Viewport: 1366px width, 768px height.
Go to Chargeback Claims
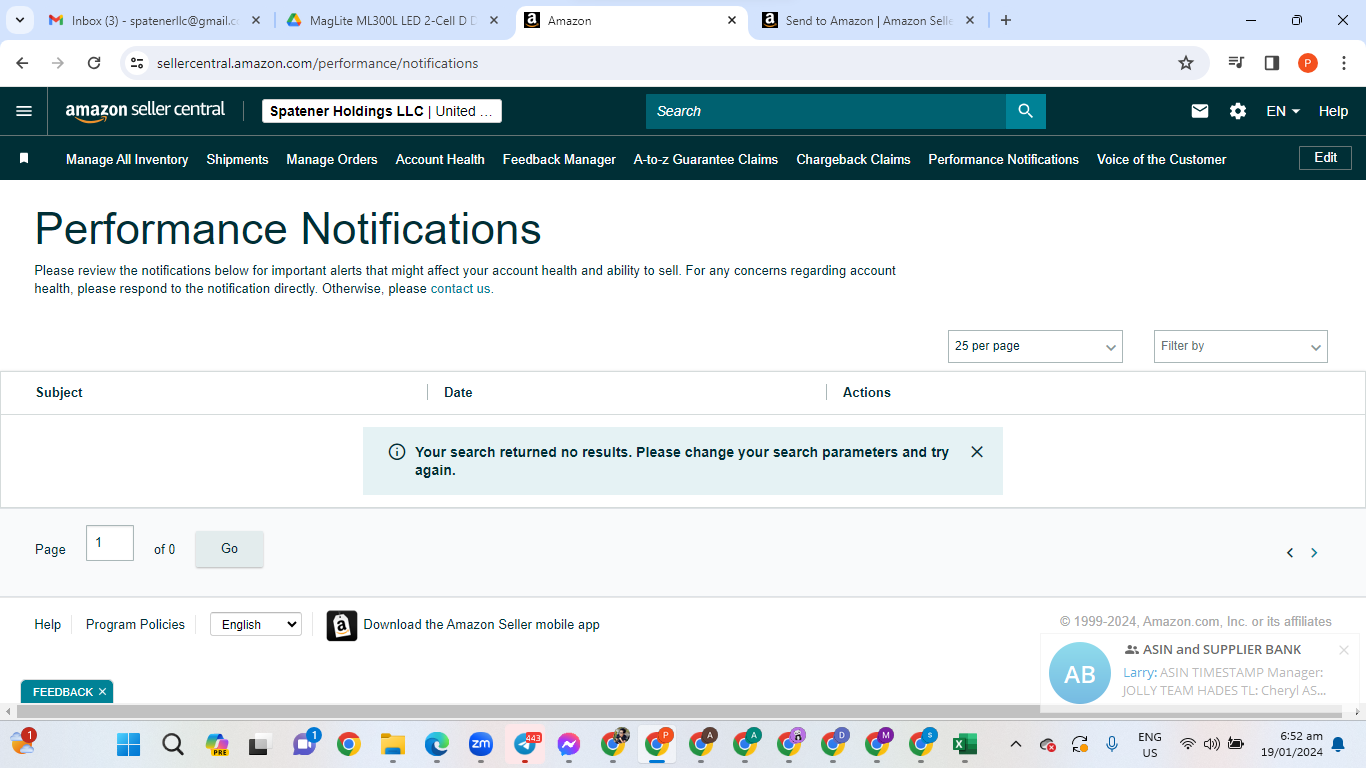pyautogui.click(x=853, y=159)
